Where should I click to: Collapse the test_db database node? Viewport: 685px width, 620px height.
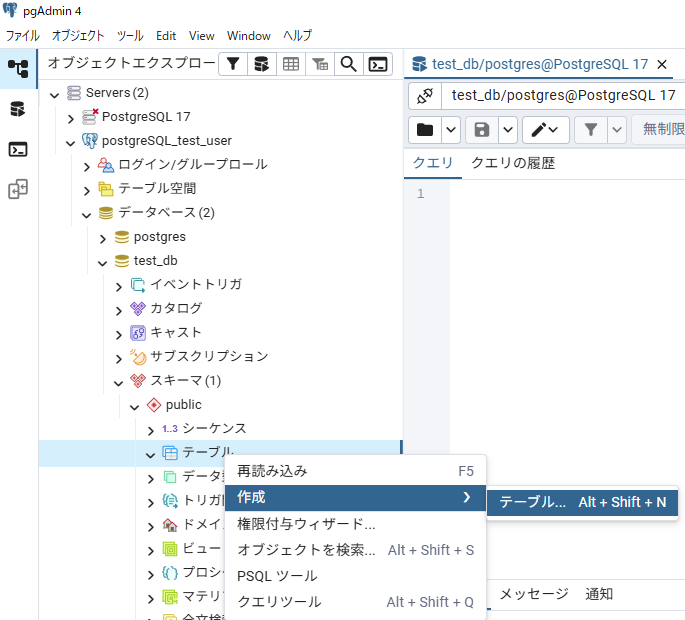click(103, 263)
